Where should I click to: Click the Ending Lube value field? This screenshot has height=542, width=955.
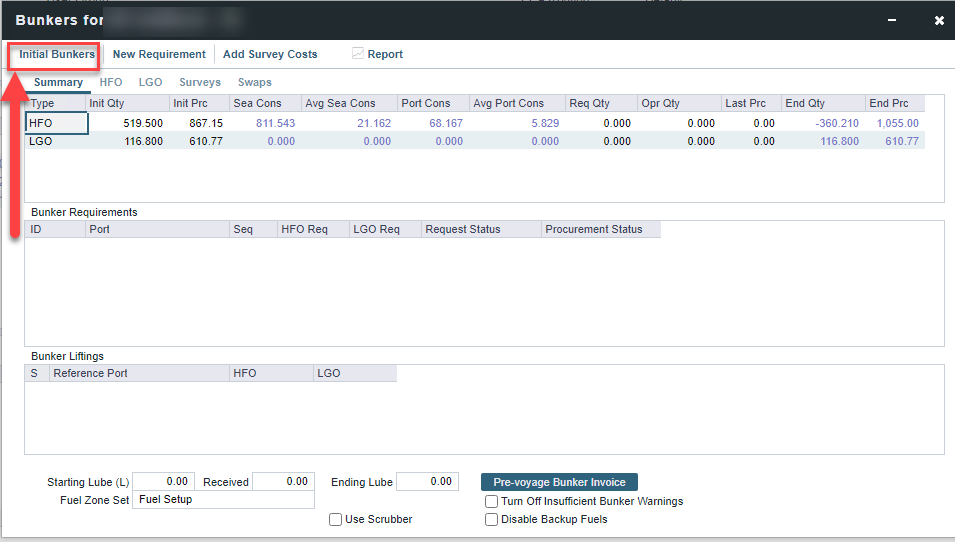tap(427, 482)
